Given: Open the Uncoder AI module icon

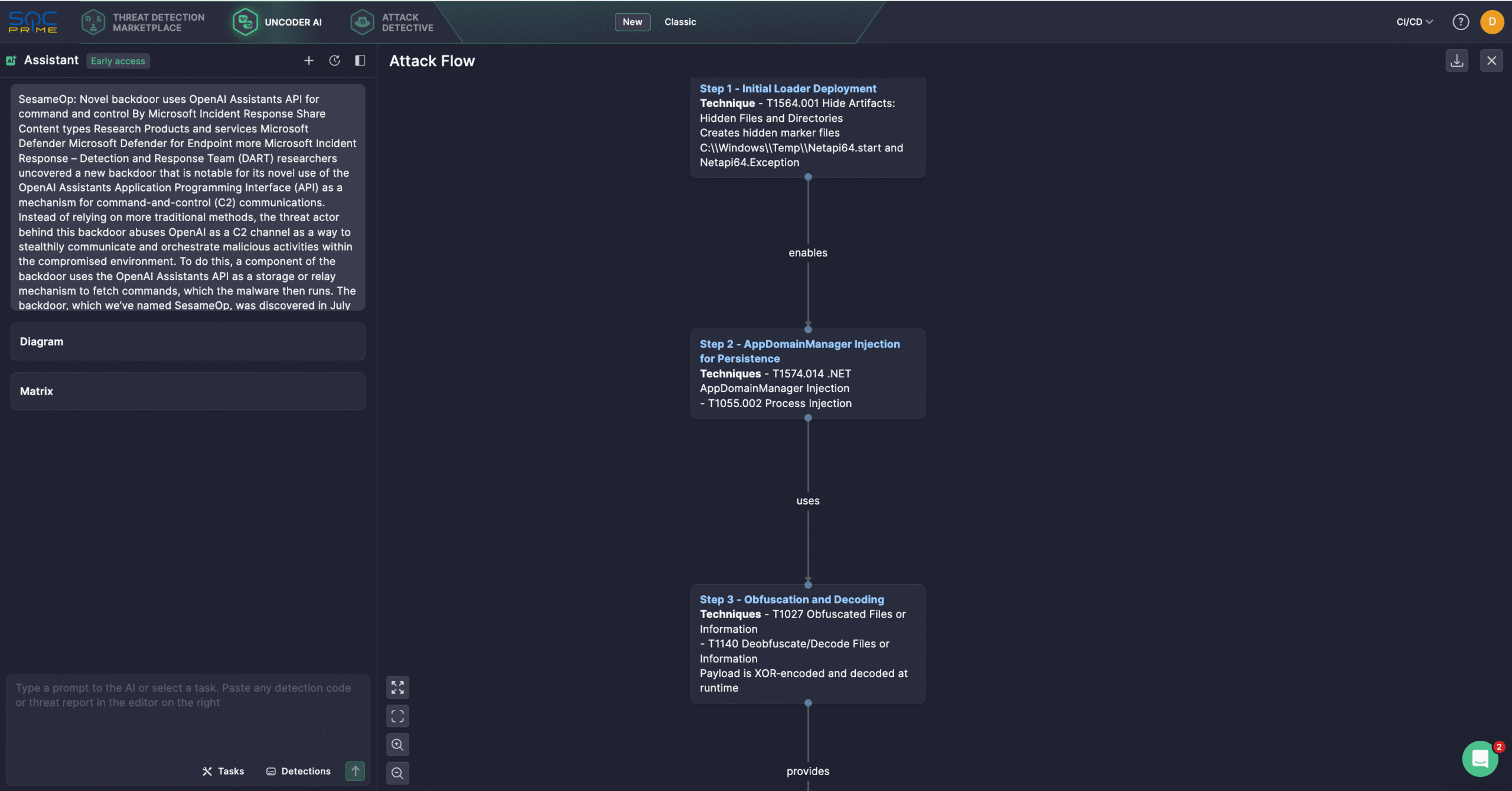Looking at the screenshot, I should coord(246,22).
